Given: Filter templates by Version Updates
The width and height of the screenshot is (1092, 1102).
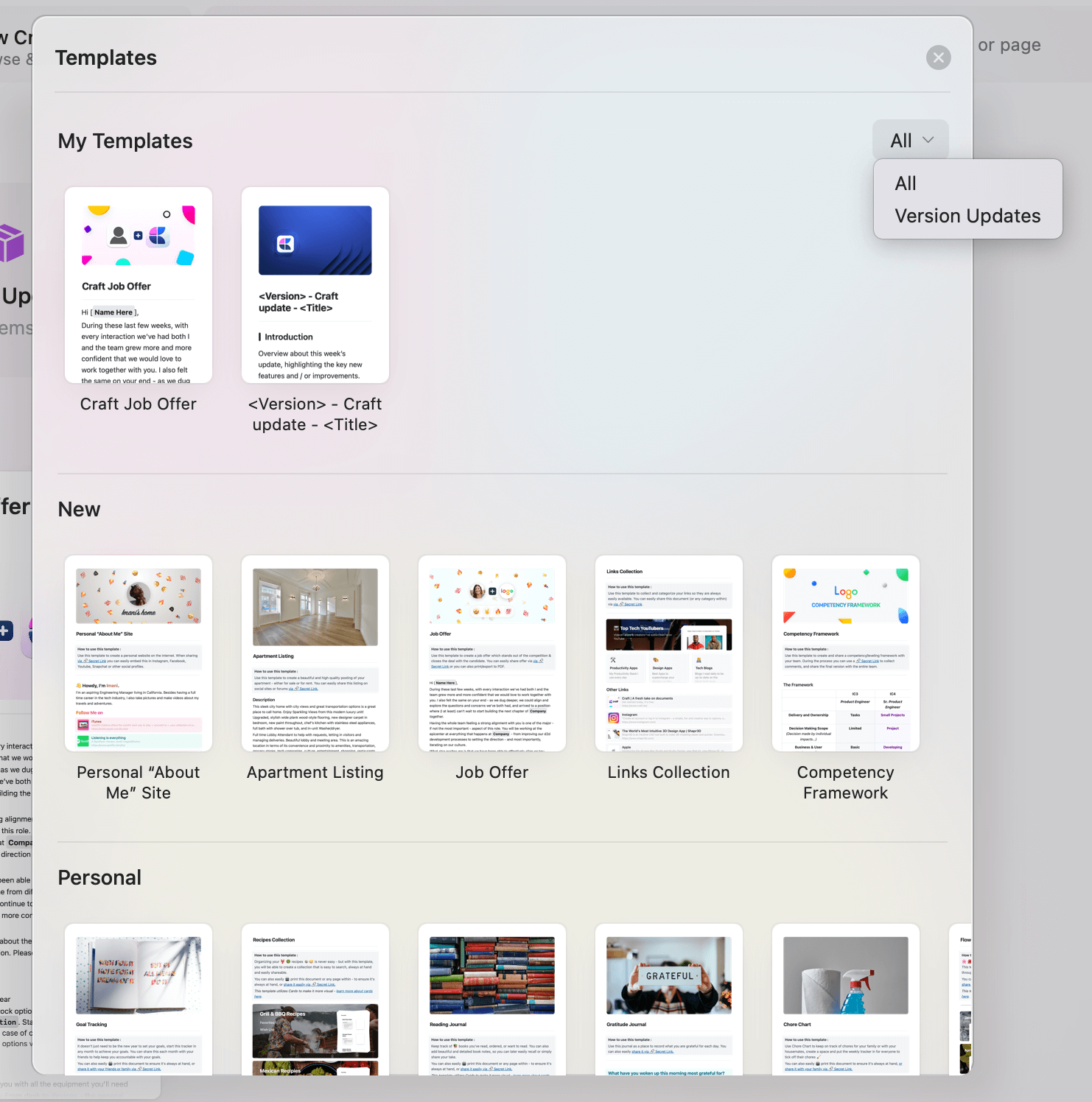Looking at the screenshot, I should [x=967, y=215].
